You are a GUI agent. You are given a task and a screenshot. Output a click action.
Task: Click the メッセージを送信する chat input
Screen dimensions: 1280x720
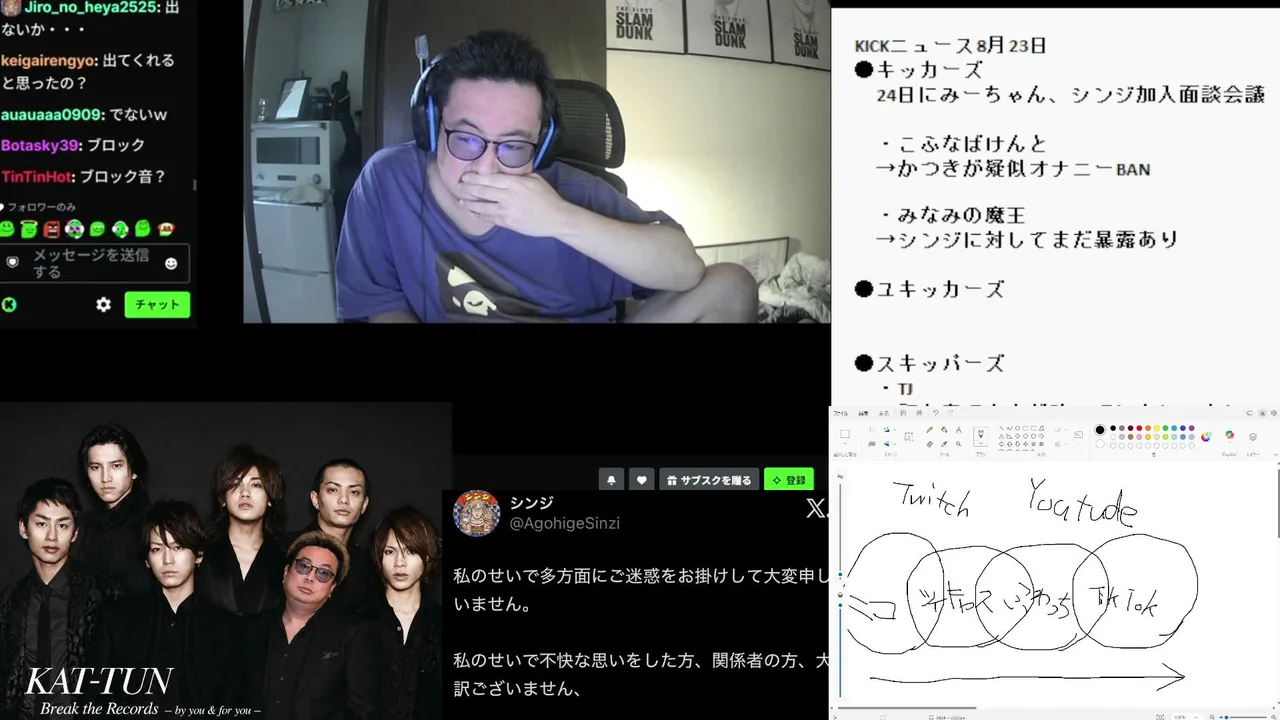click(x=95, y=263)
